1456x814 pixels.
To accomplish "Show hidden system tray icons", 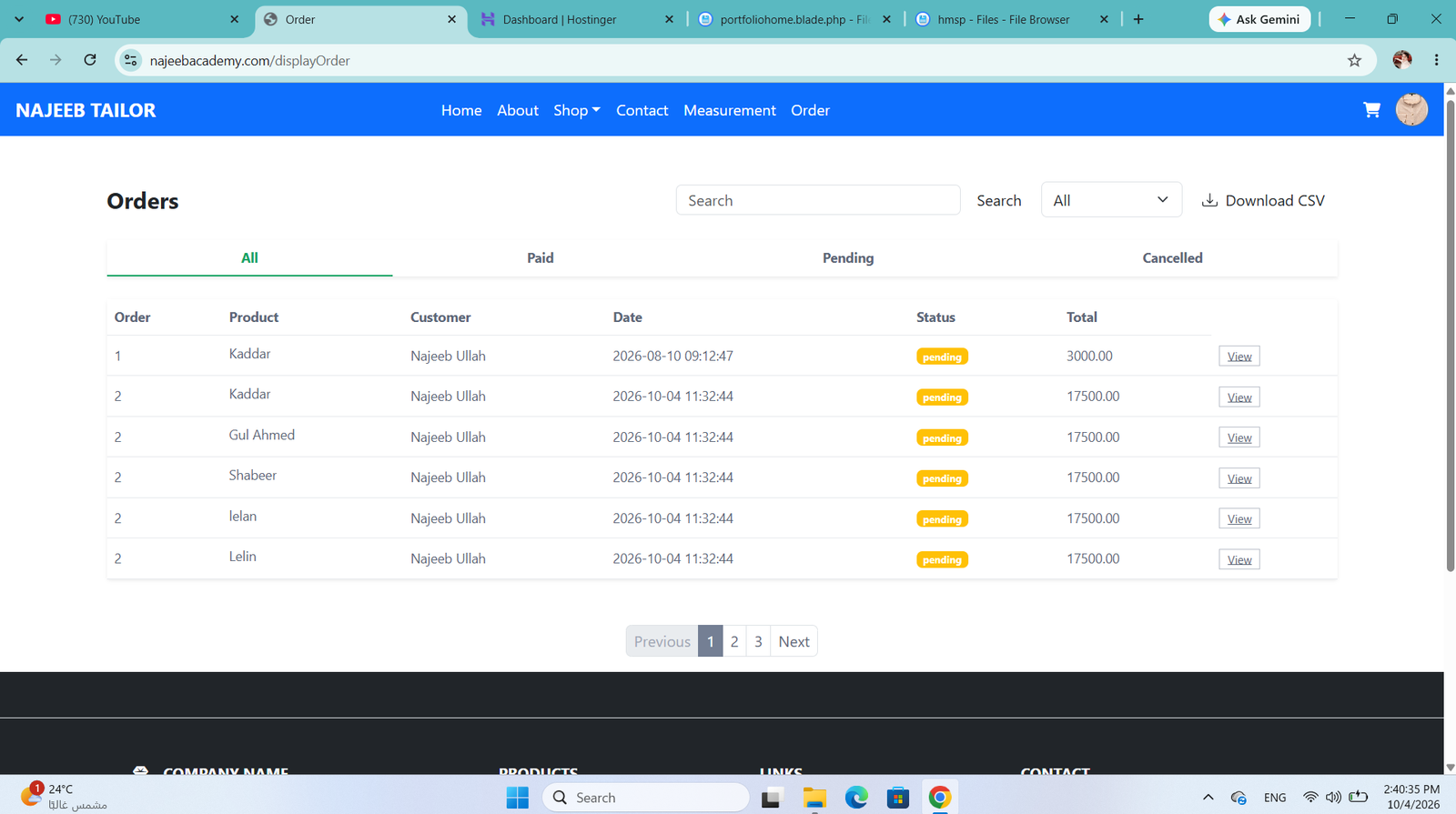I will point(1208,798).
